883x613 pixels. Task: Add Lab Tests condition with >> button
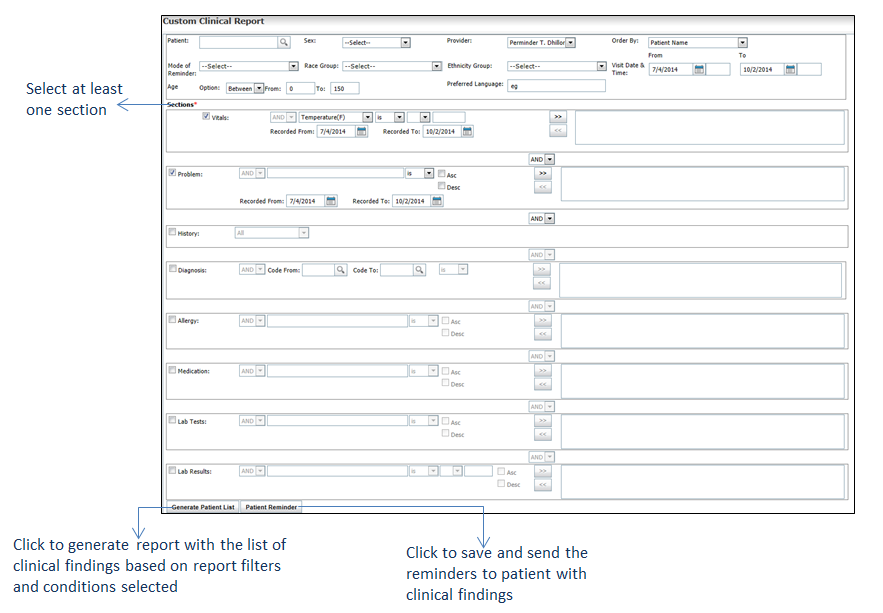click(542, 421)
